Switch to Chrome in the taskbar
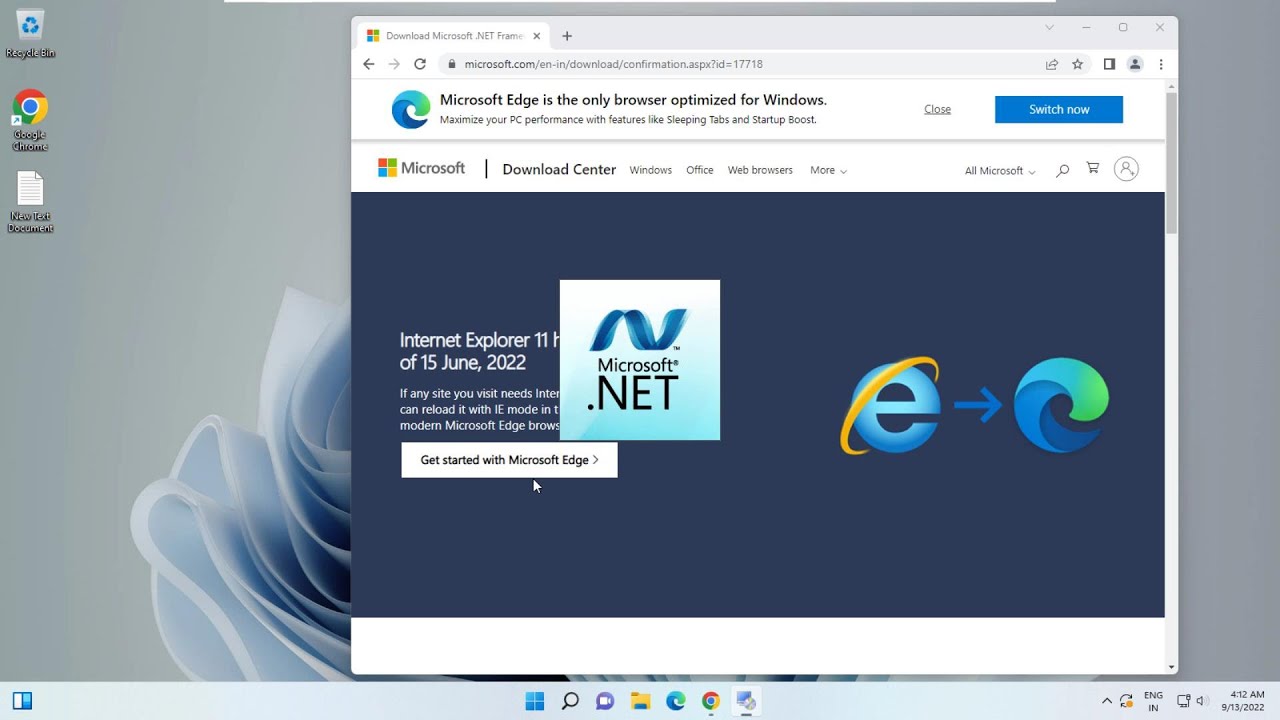The height and width of the screenshot is (720, 1280). click(711, 701)
